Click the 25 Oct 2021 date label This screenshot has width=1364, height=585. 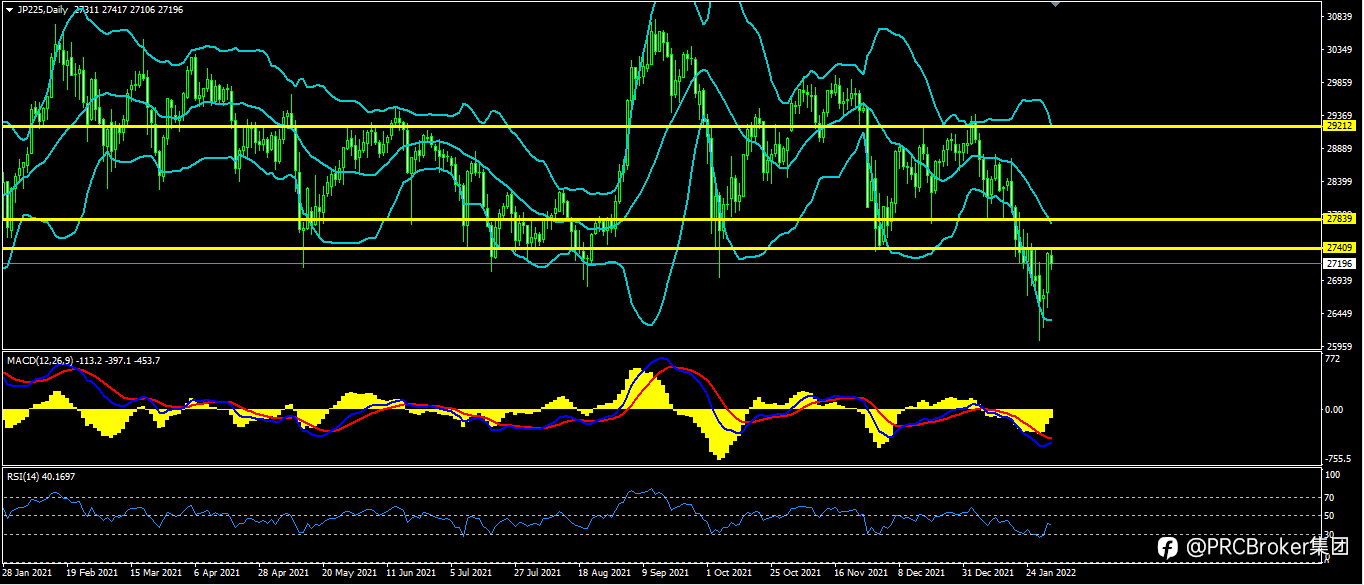795,574
